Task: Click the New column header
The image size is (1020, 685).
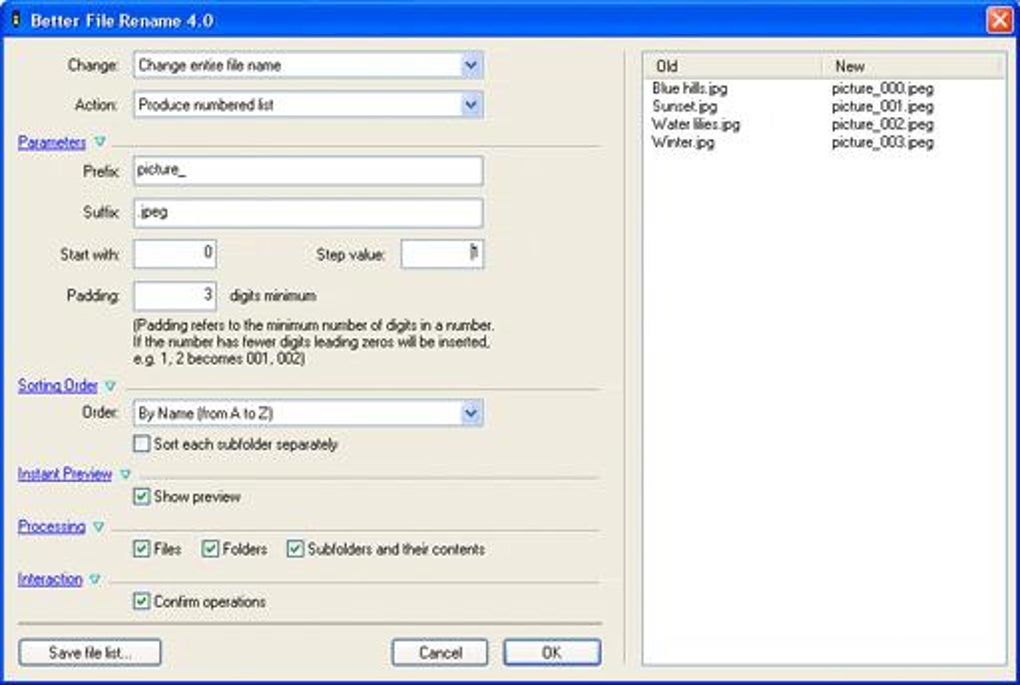Action: tap(912, 66)
